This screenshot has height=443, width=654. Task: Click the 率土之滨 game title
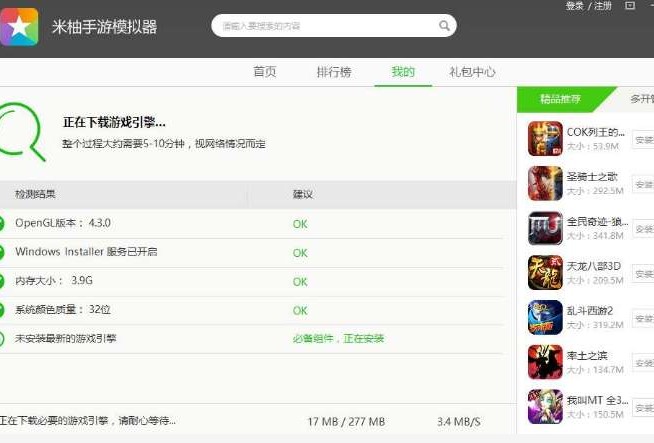tap(587, 355)
